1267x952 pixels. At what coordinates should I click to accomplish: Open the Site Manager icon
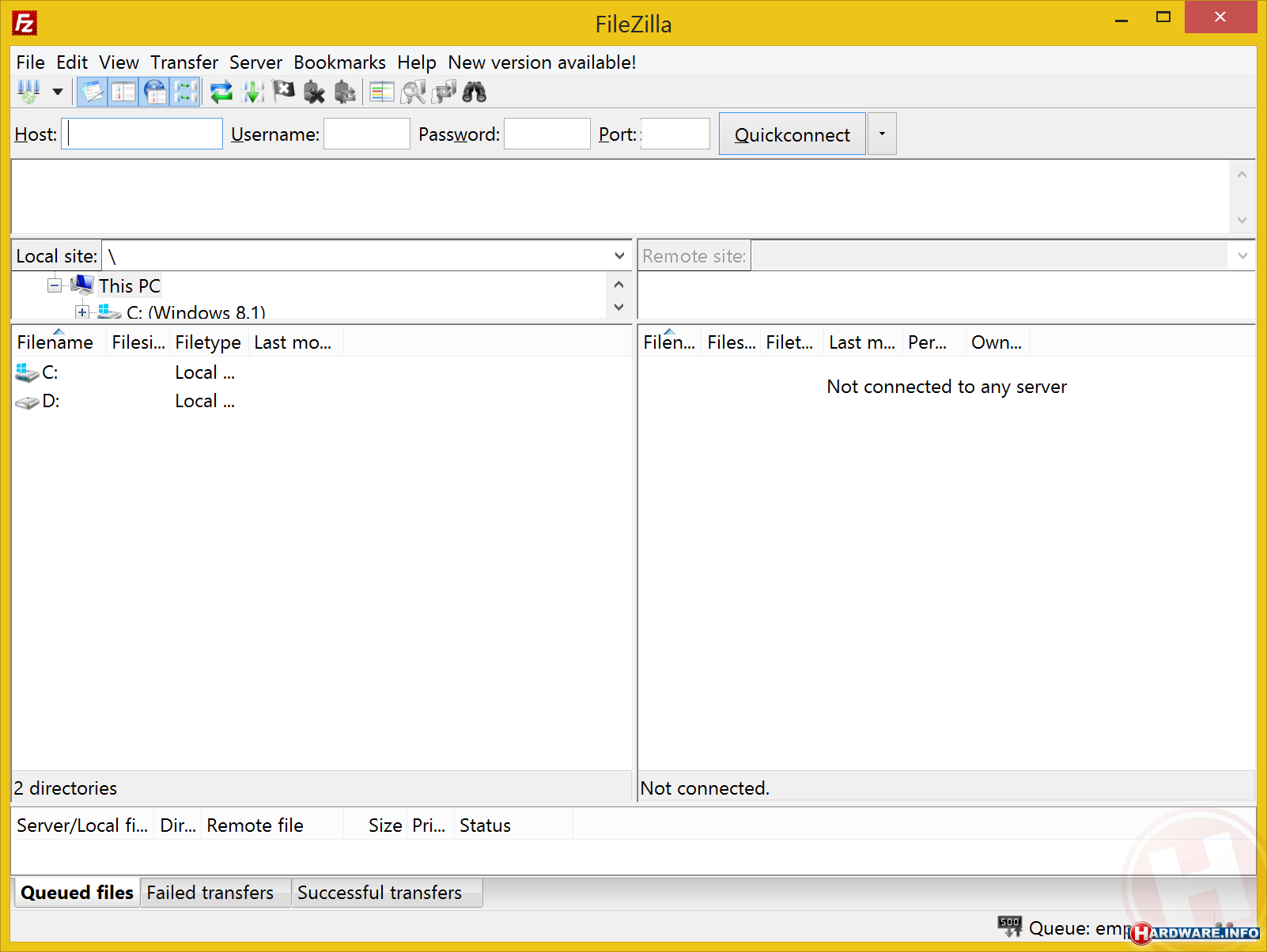click(28, 93)
